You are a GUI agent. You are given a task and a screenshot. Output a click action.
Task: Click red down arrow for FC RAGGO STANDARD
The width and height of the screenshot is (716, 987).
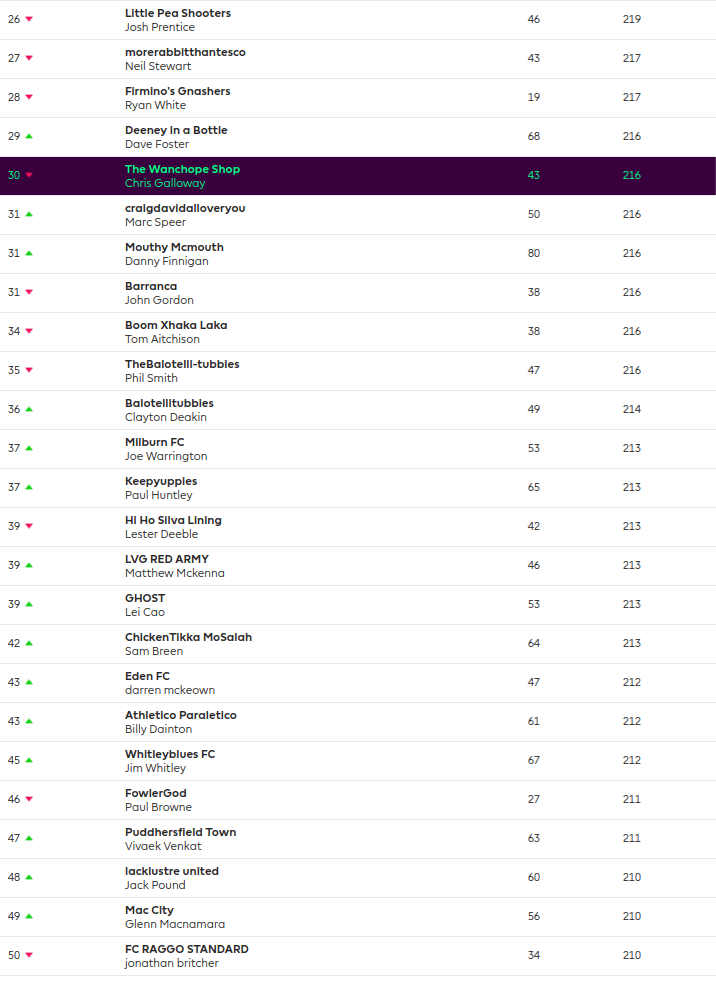pyautogui.click(x=29, y=956)
